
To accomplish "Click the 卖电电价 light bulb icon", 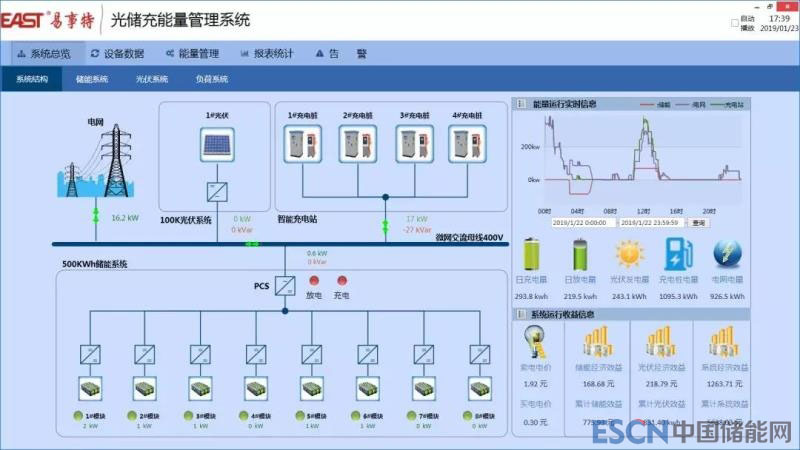I will [x=535, y=343].
